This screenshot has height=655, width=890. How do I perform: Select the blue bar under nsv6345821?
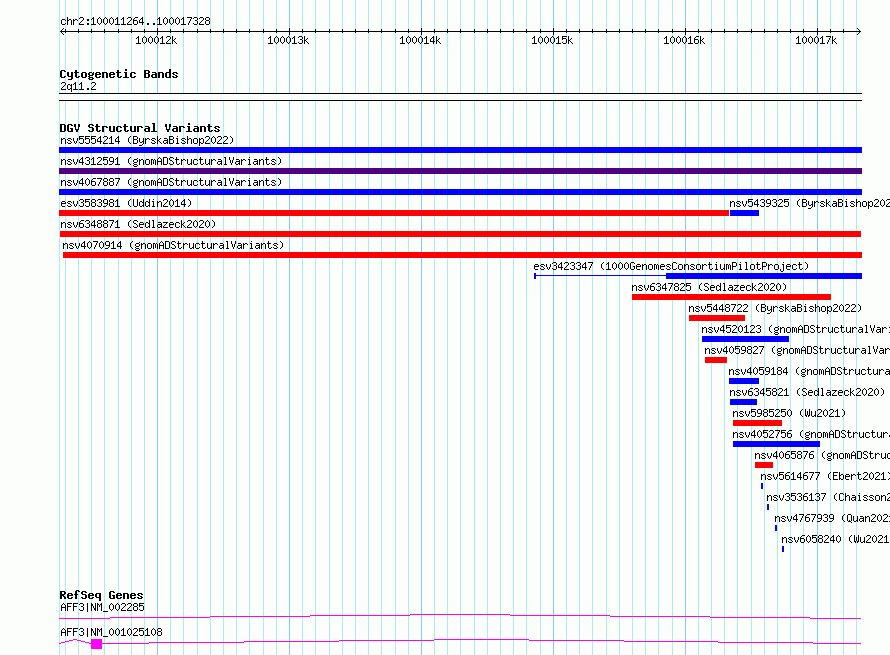(x=744, y=402)
